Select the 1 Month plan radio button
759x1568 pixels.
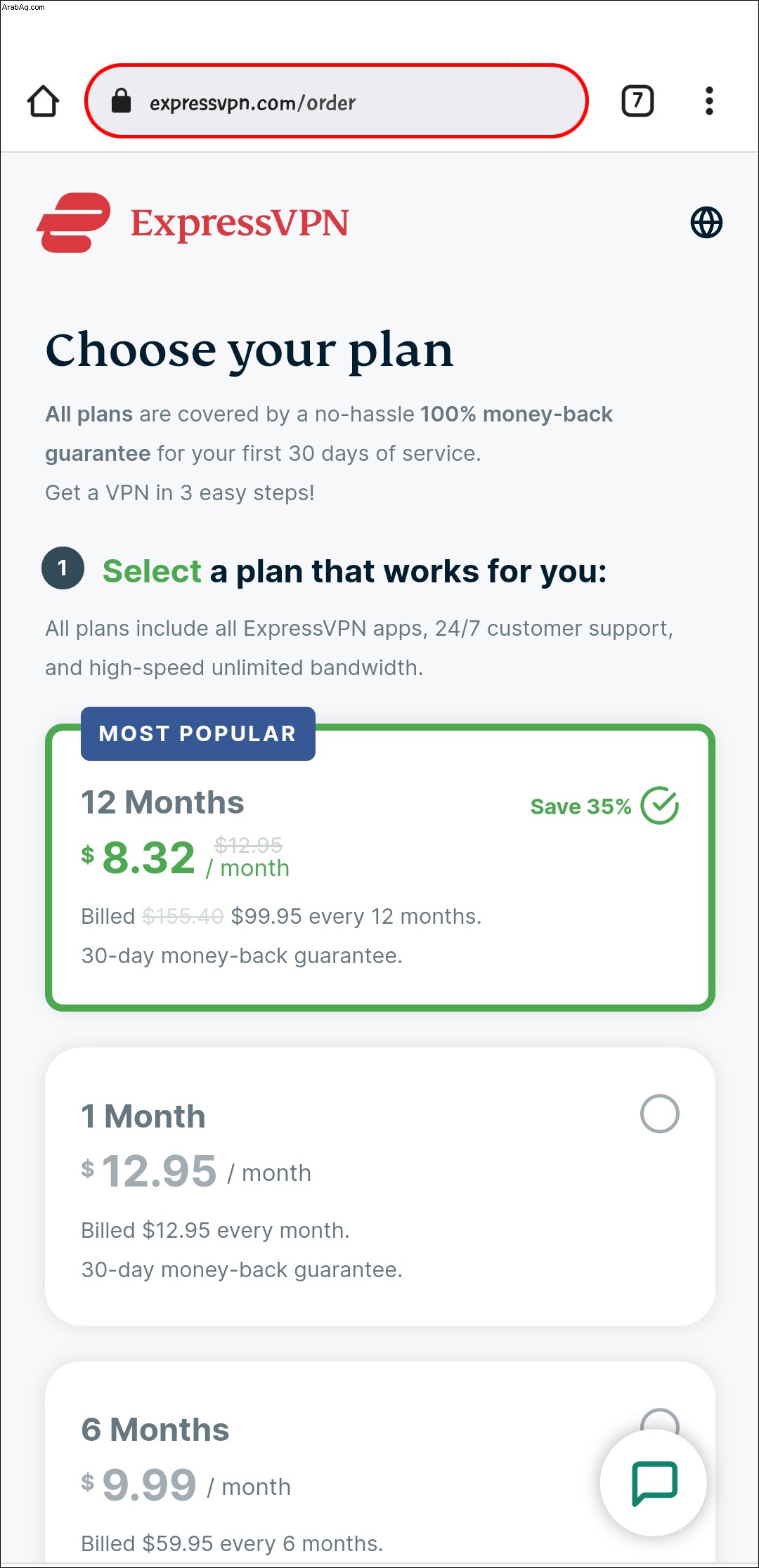[660, 1113]
